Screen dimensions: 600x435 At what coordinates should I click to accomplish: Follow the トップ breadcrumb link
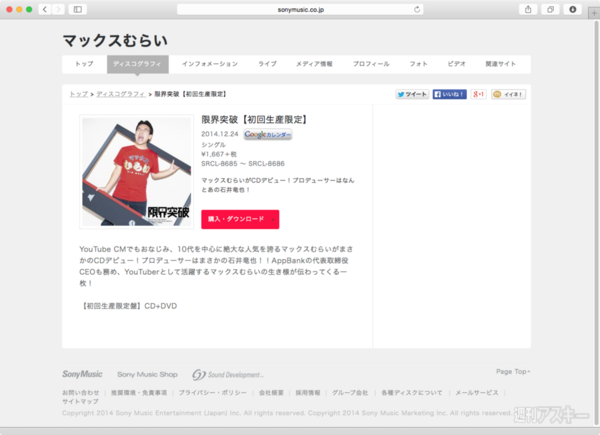[79, 94]
